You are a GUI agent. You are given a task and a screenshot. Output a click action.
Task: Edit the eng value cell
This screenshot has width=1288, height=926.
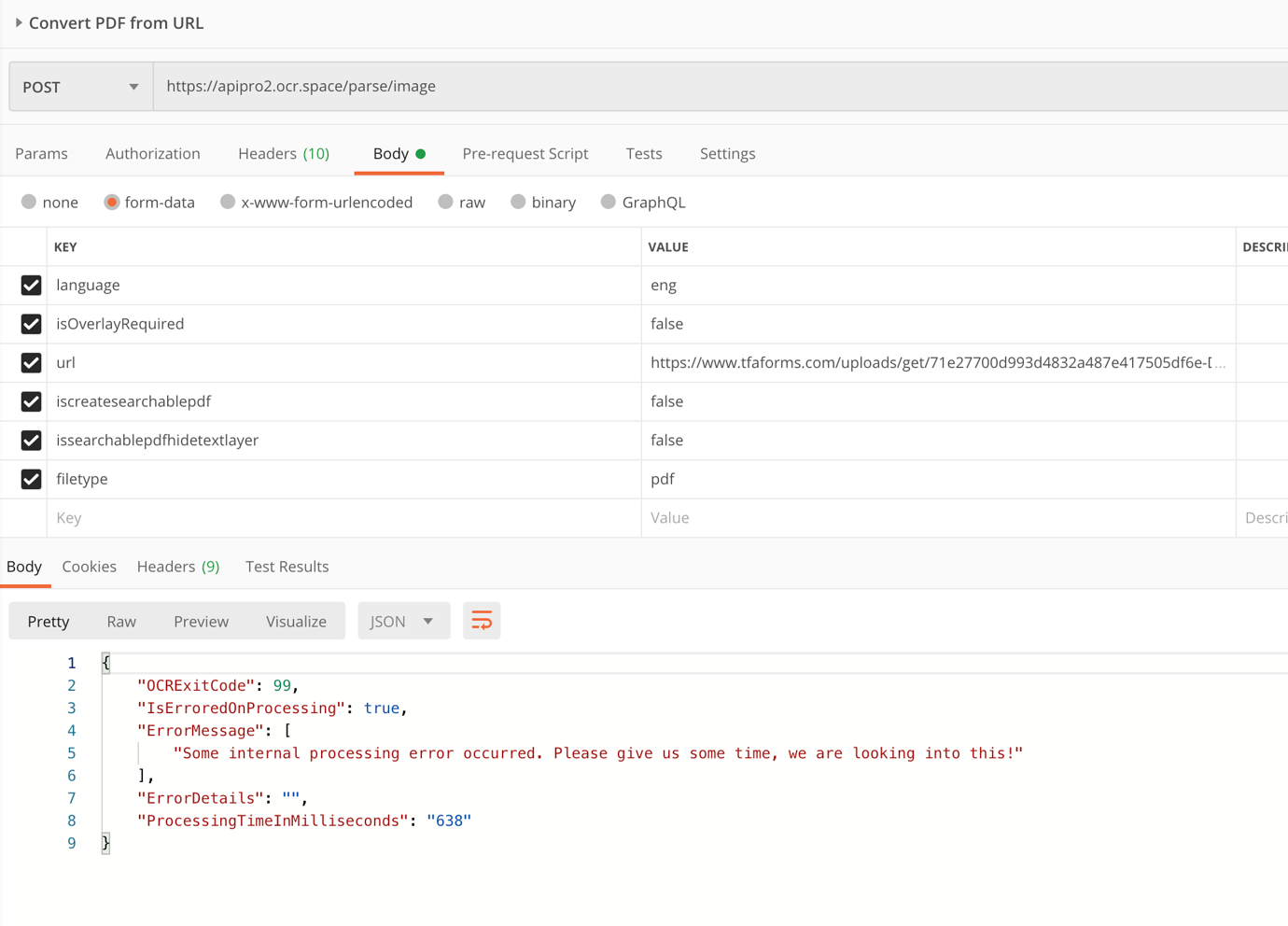(x=939, y=286)
